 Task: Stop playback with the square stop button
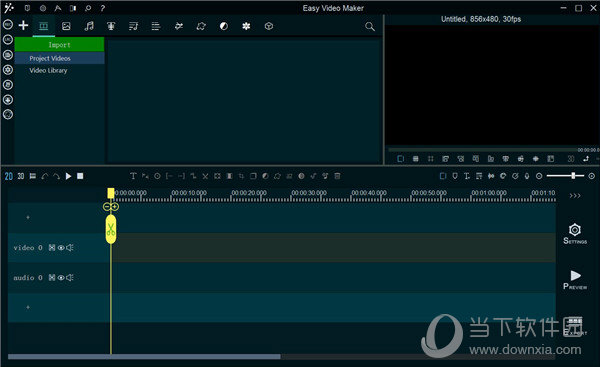80,176
